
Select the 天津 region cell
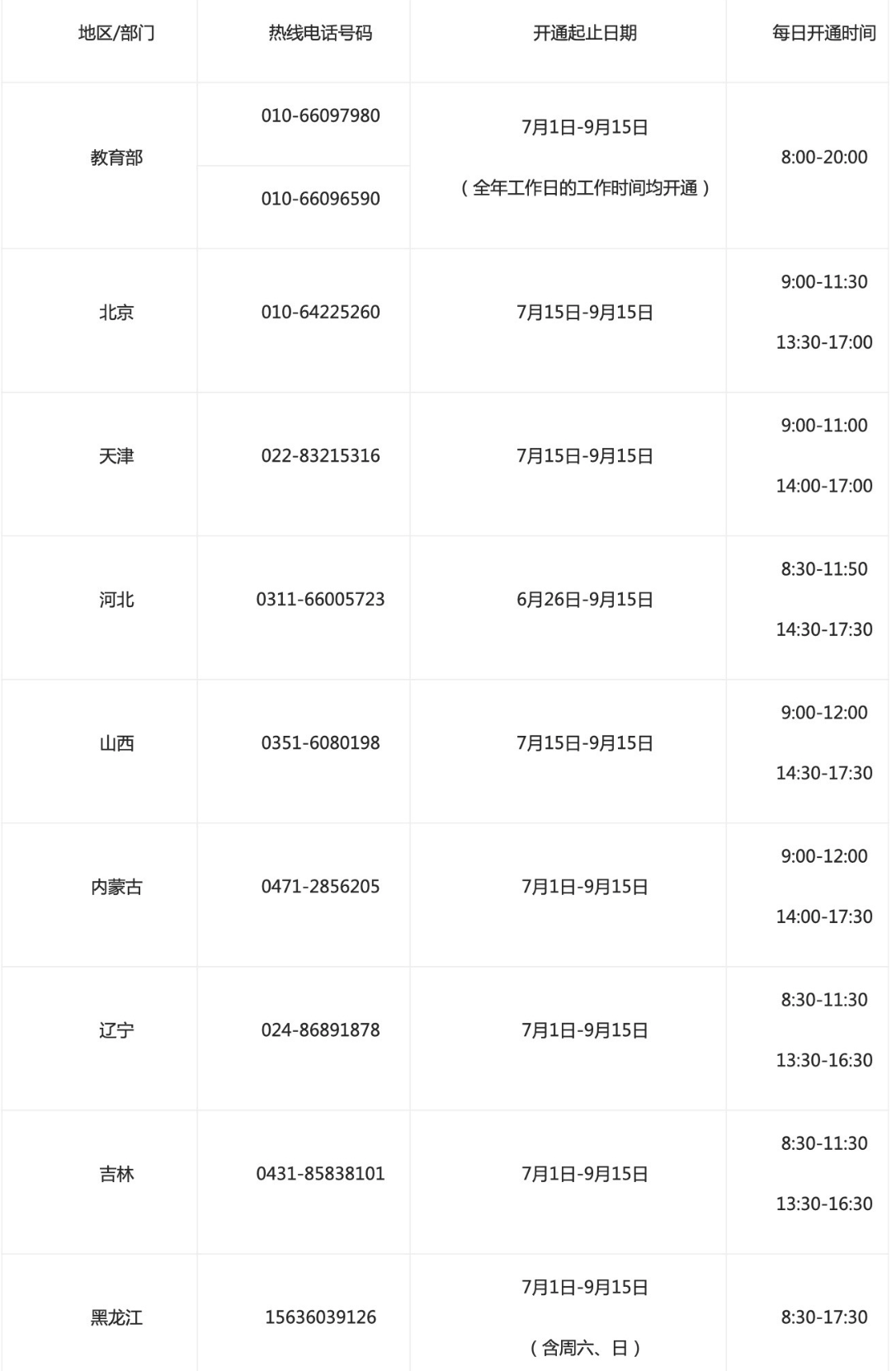116,456
